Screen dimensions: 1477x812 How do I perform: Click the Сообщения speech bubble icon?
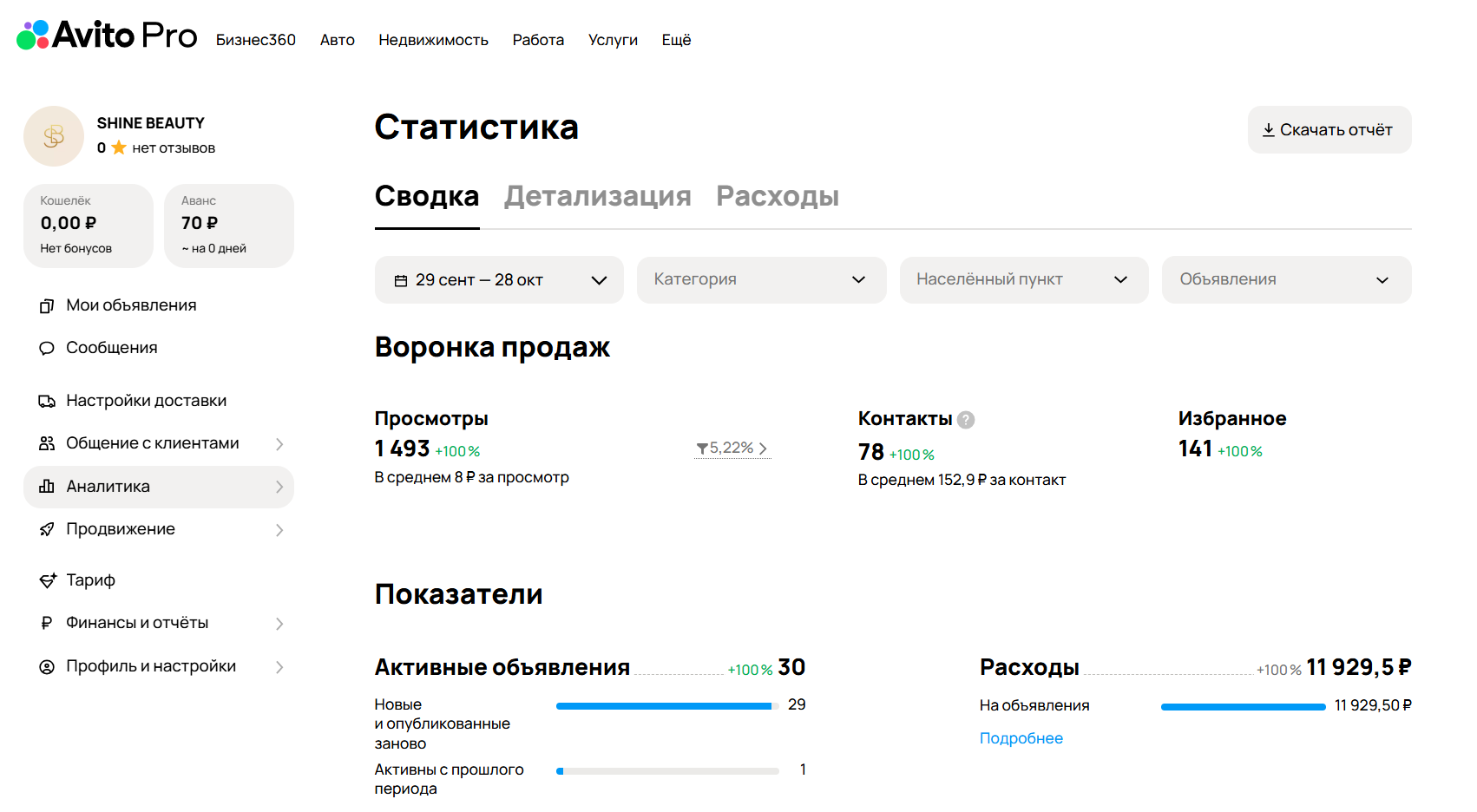47,348
